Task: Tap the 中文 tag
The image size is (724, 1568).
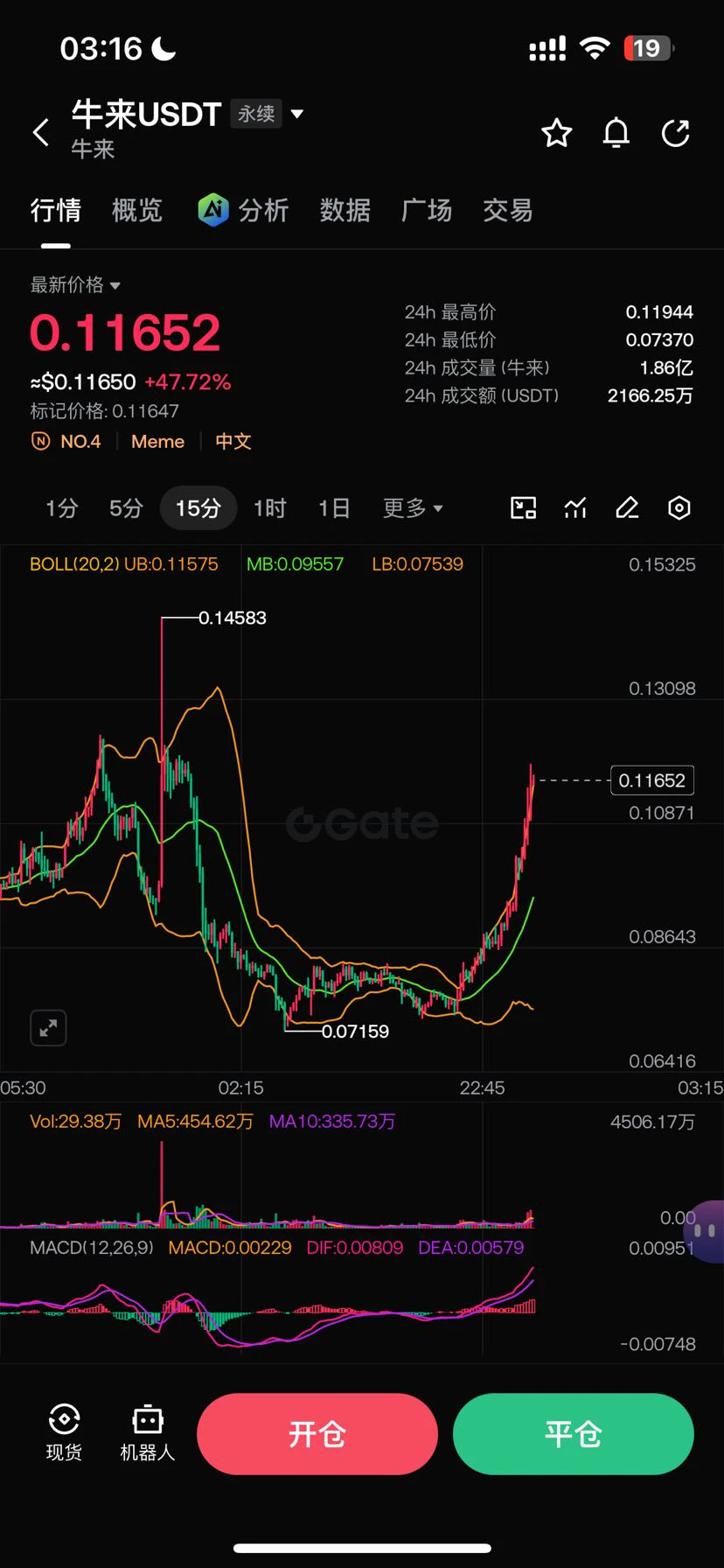Action: 233,442
